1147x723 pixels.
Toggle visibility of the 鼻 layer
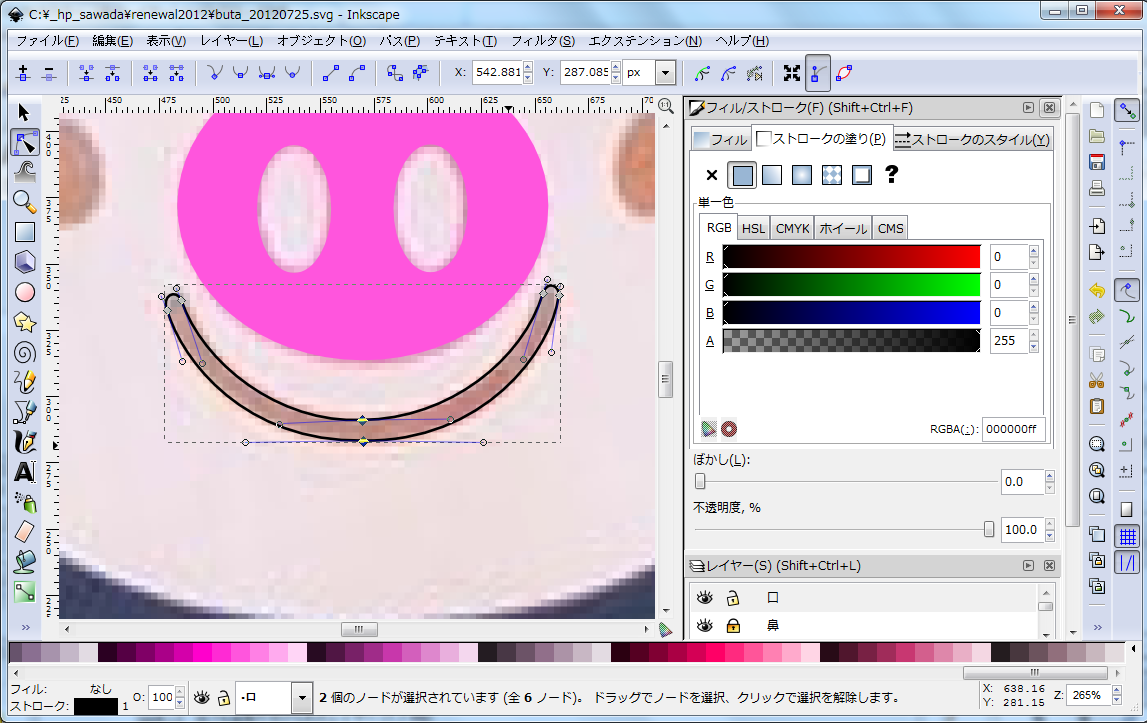[x=704, y=626]
